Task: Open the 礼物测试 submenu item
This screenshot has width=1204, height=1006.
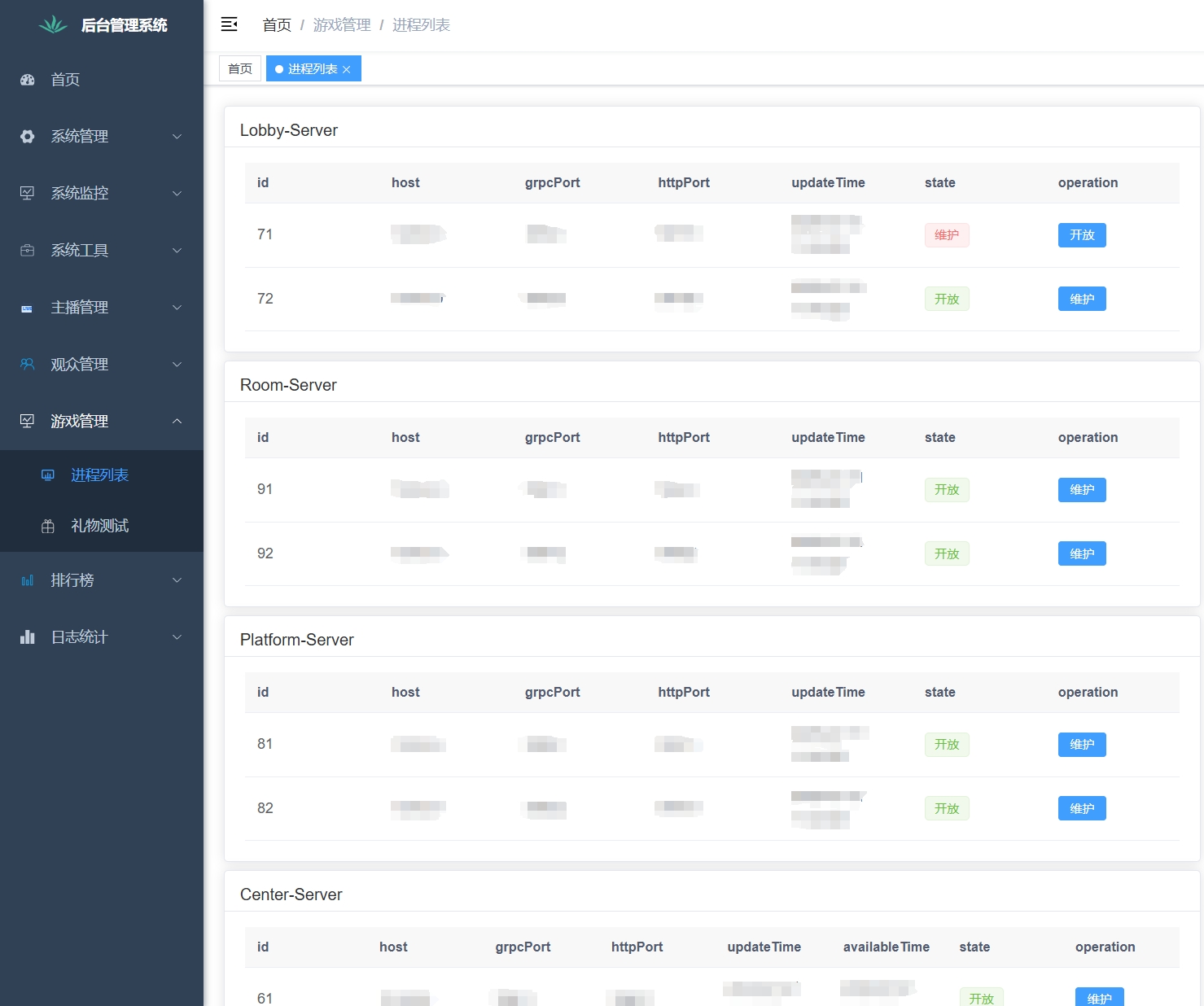Action: [x=102, y=527]
